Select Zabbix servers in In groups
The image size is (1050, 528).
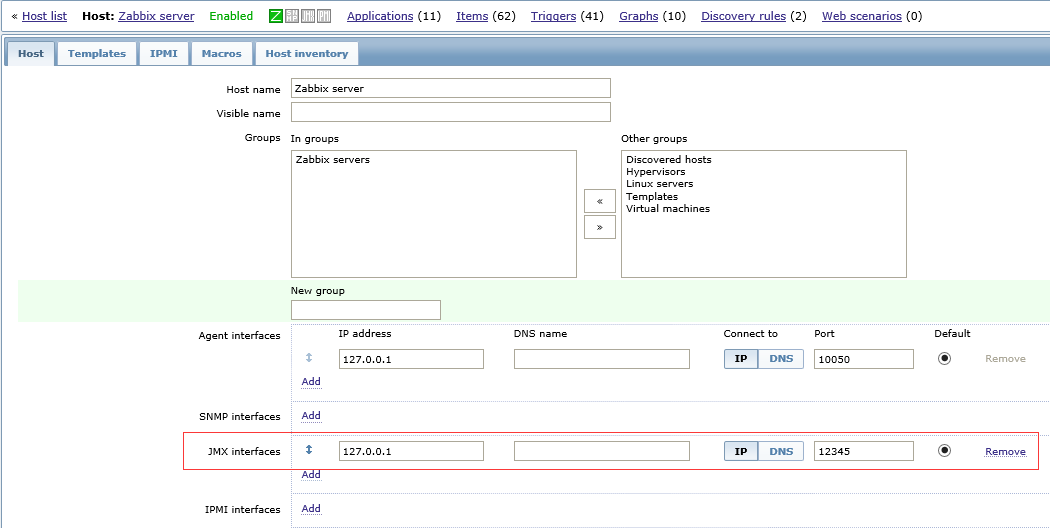tap(332, 160)
